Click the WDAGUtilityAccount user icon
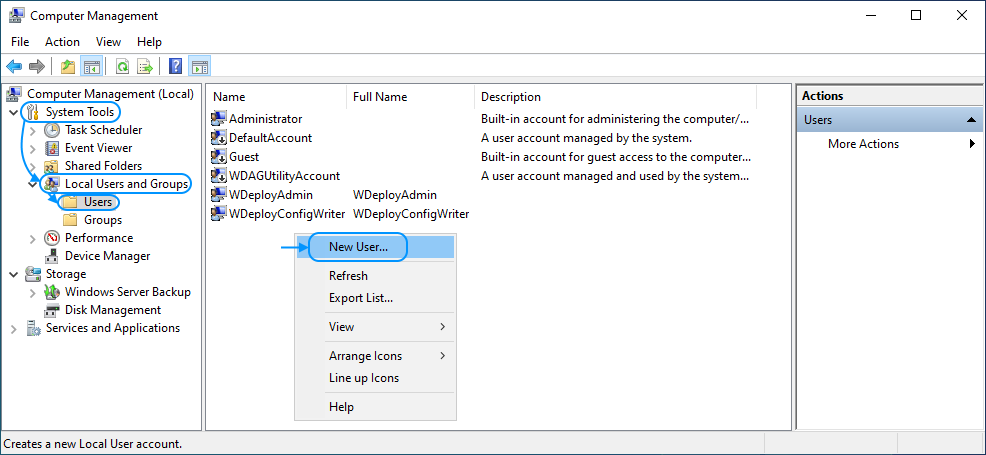 [x=219, y=176]
